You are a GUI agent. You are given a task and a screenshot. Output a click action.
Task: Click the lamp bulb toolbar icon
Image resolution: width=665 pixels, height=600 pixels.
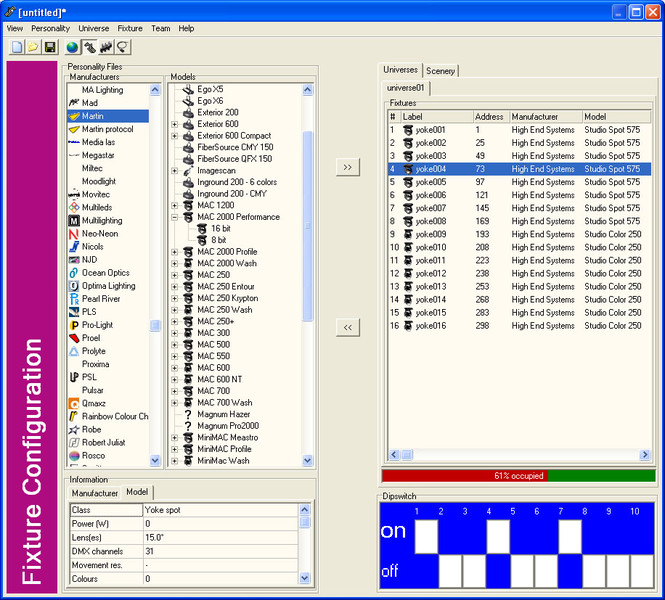point(123,47)
